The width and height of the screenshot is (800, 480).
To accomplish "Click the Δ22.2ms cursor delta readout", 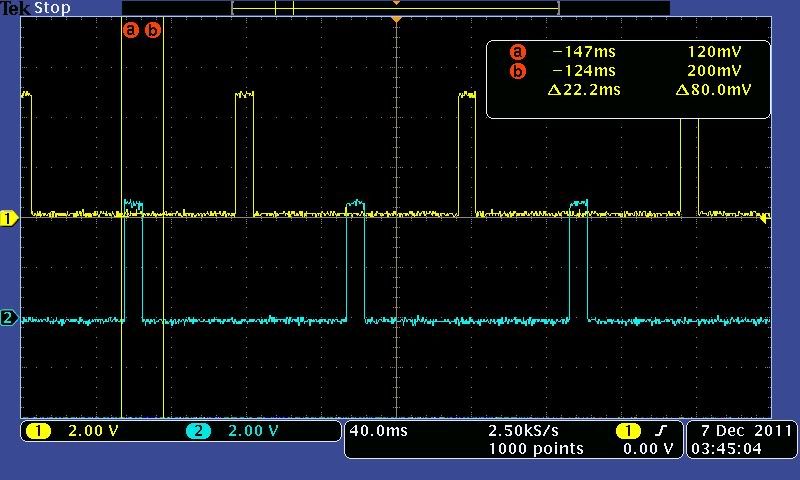I will click(584, 90).
